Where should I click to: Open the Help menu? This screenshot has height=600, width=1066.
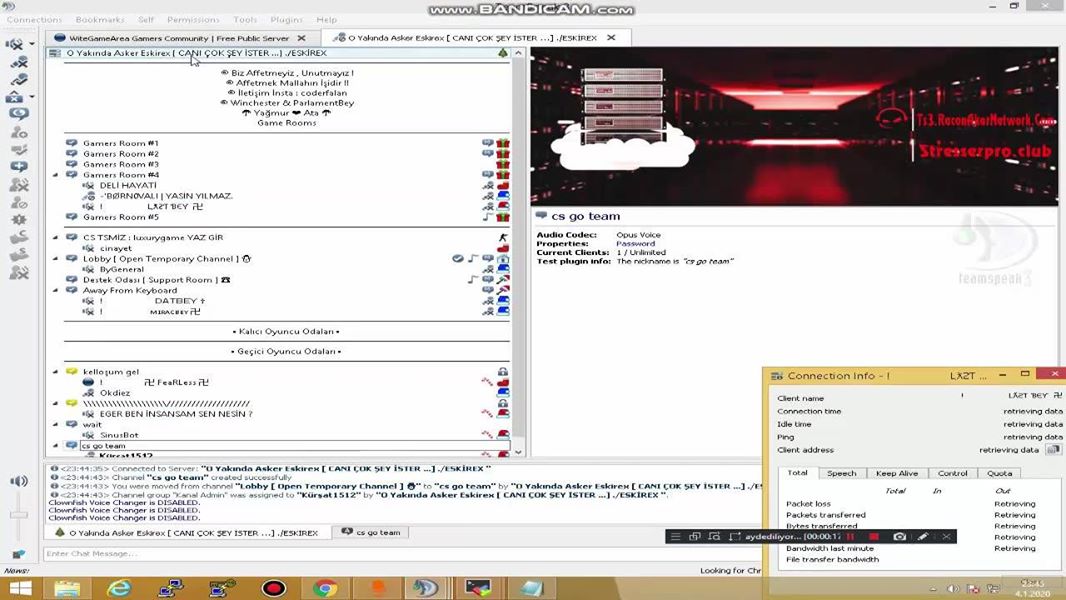coord(326,20)
